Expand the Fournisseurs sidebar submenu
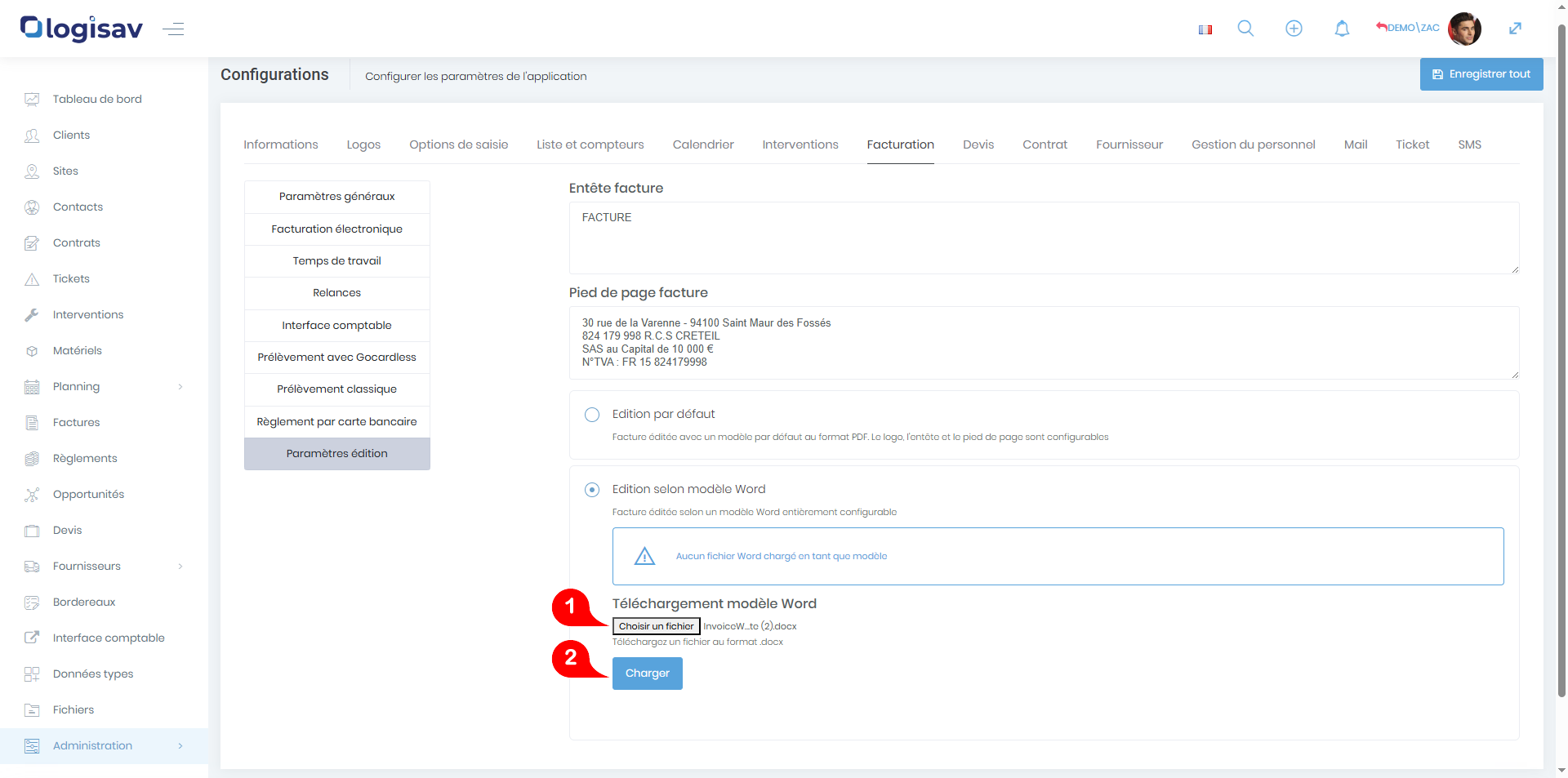The width and height of the screenshot is (1568, 778). click(x=180, y=567)
